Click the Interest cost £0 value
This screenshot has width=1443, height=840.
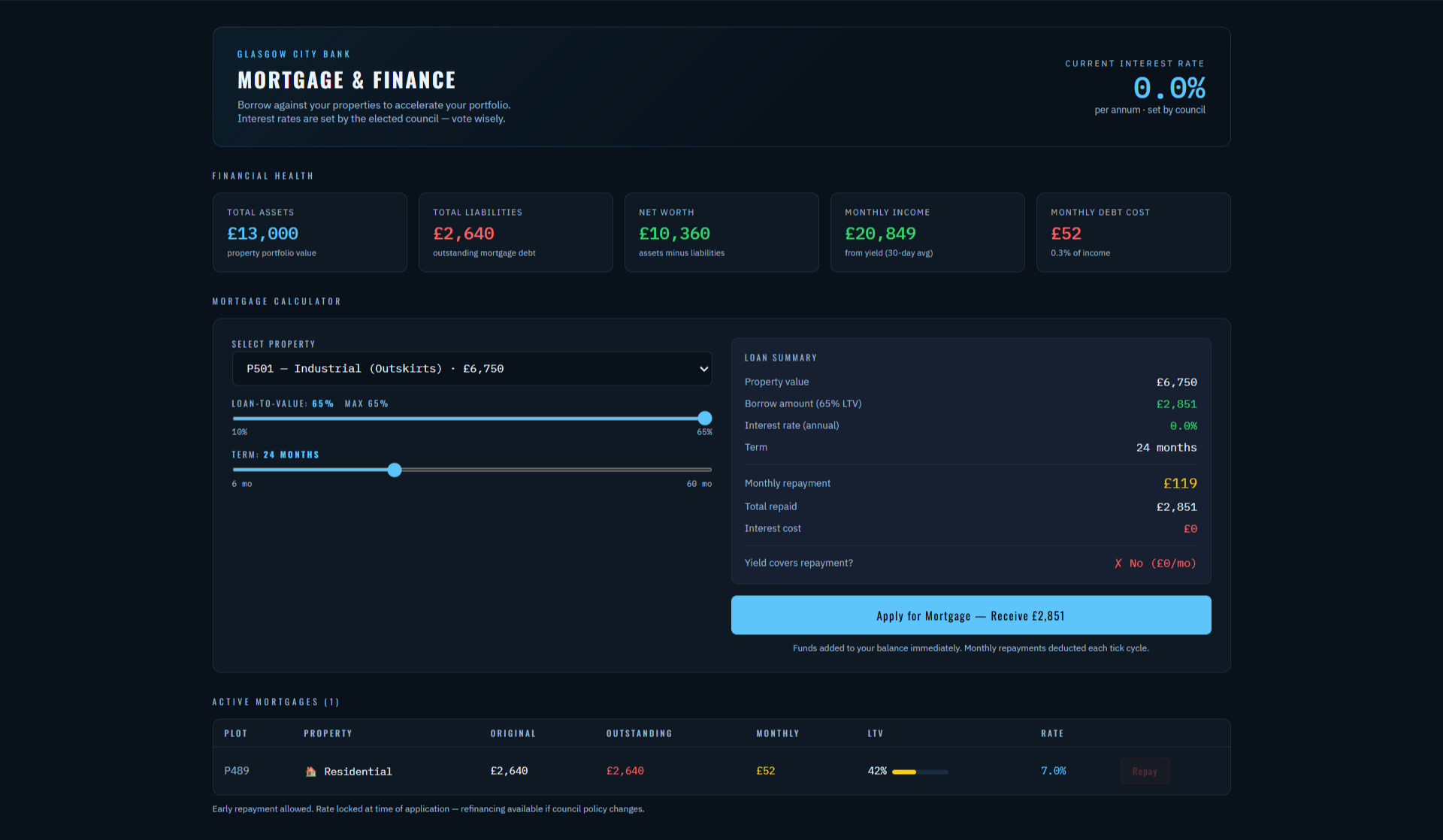tap(1190, 529)
